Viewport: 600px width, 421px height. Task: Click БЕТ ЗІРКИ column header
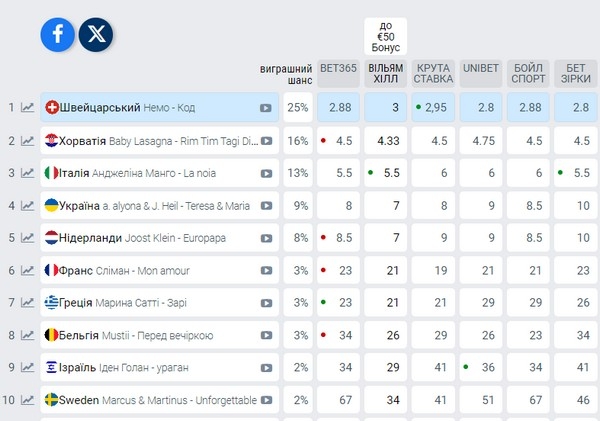pos(576,73)
